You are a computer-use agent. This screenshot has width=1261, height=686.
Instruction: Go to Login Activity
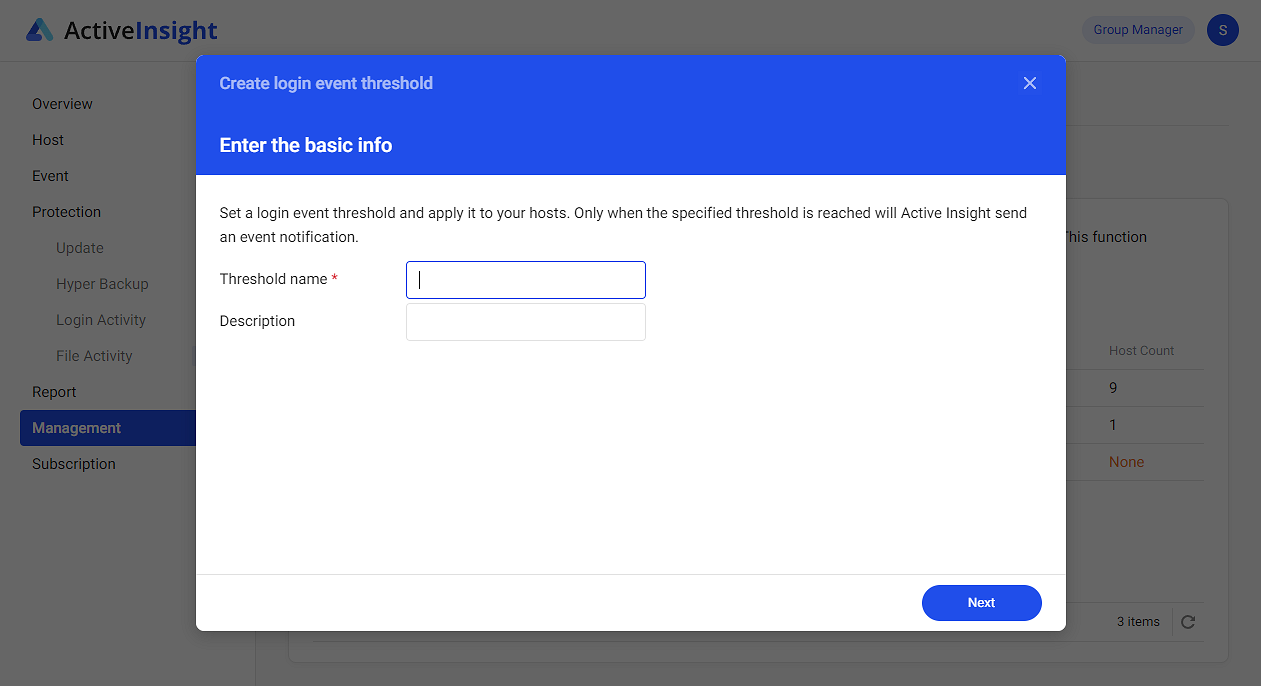click(x=101, y=319)
